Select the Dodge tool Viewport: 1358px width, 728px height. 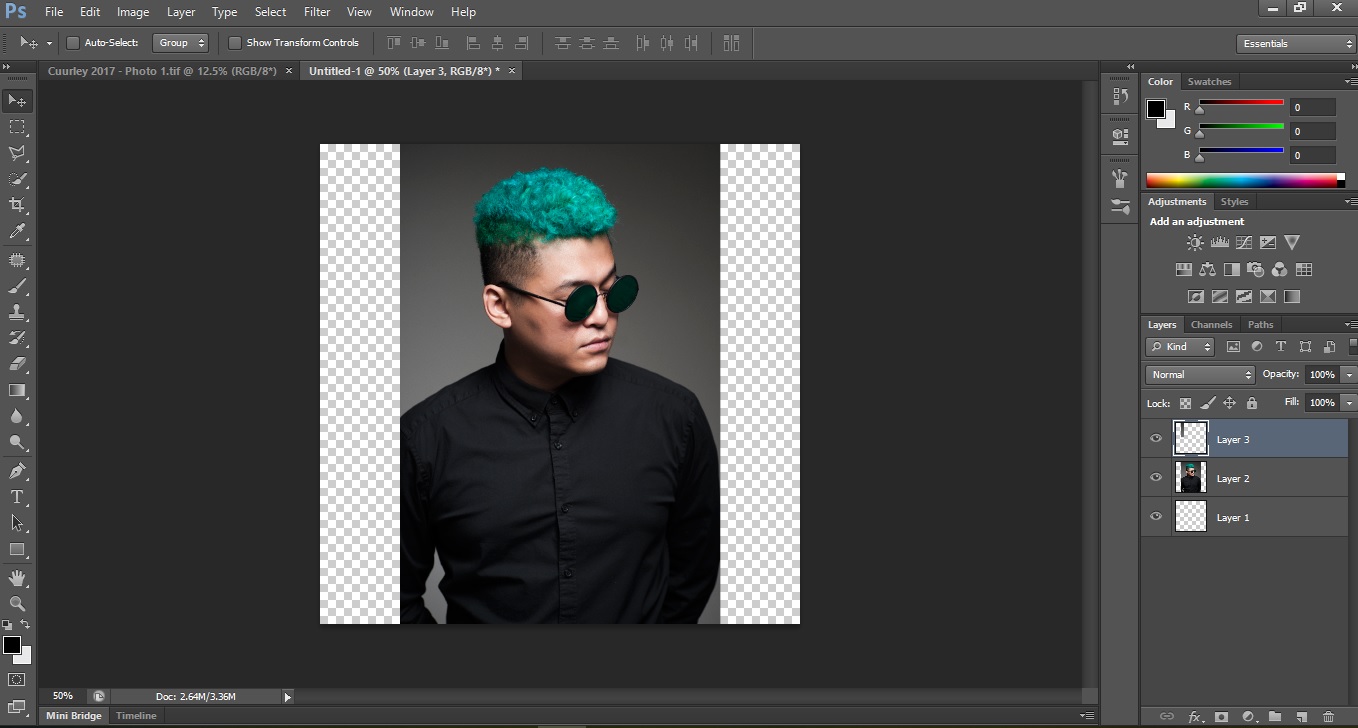(17, 442)
